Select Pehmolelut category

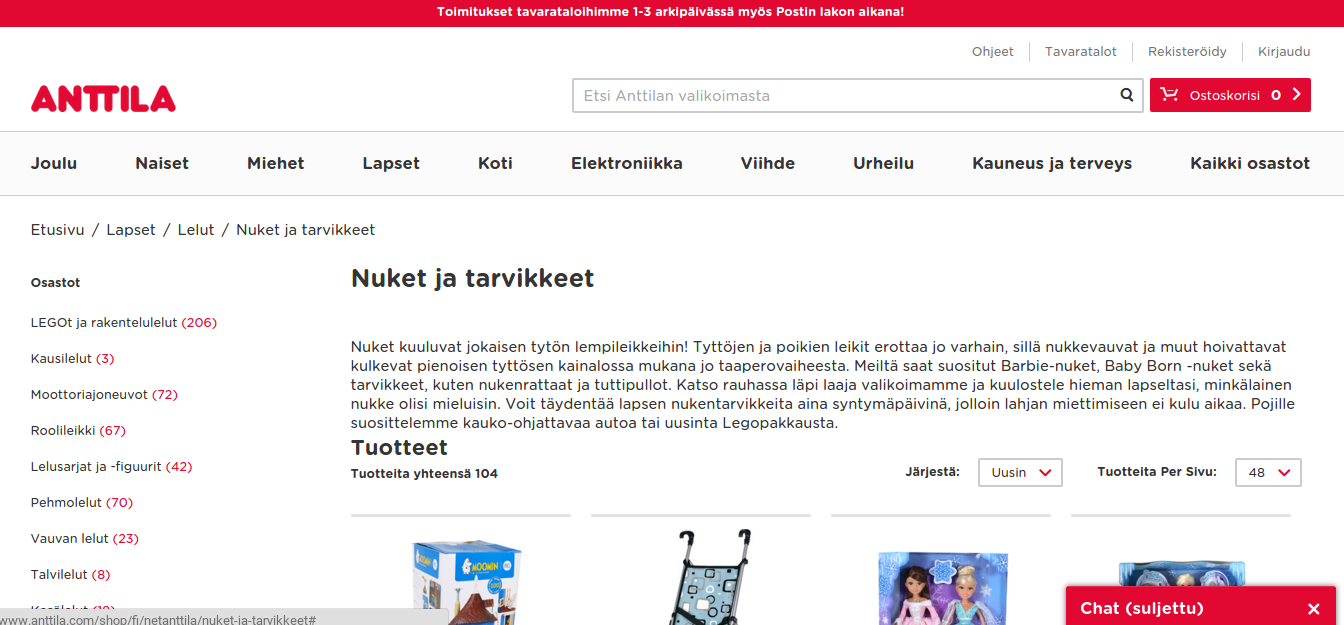point(82,503)
